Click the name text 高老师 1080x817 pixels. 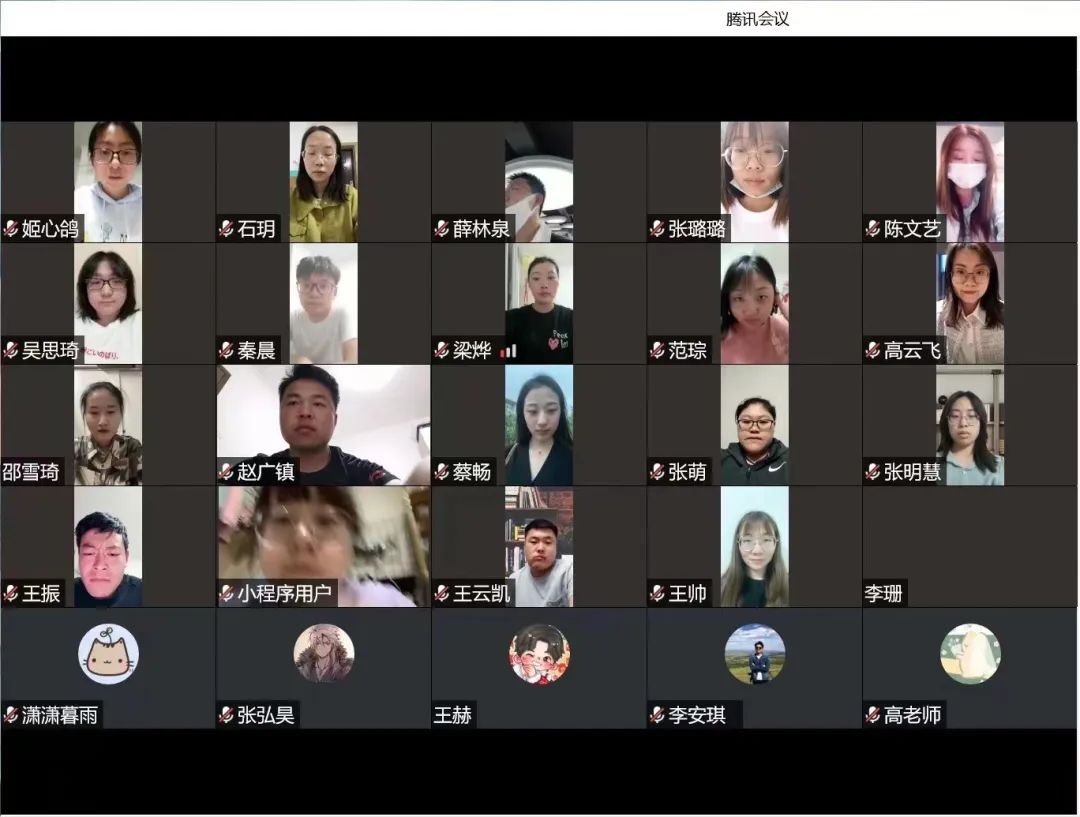913,715
